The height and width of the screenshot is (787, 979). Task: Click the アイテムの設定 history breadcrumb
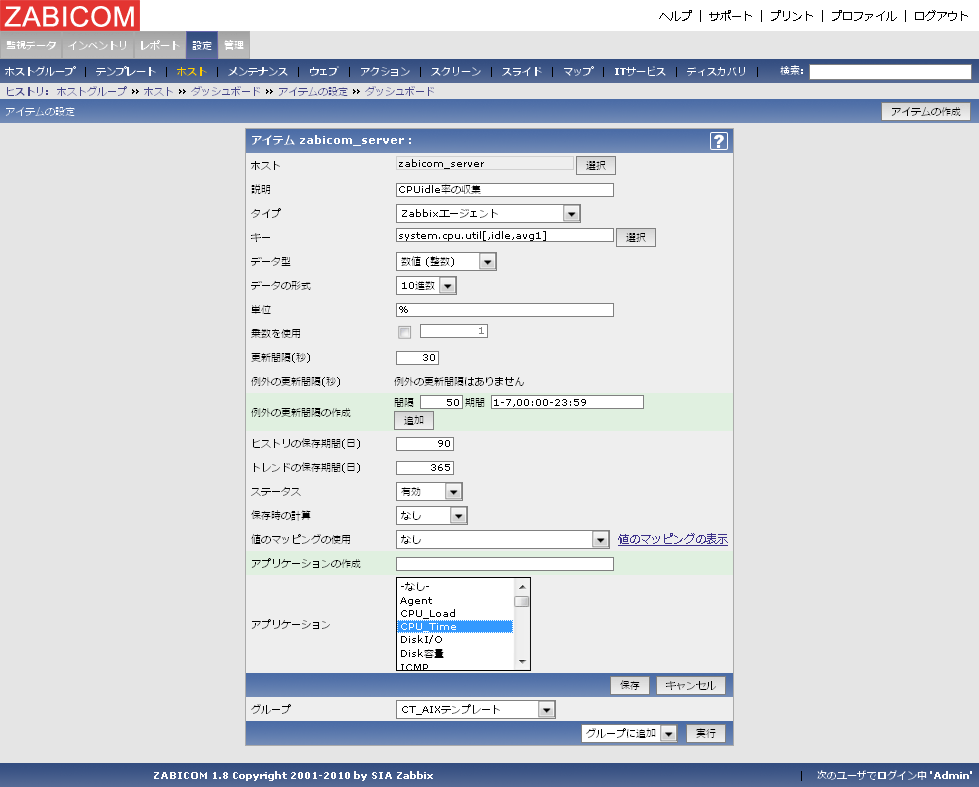coord(313,91)
